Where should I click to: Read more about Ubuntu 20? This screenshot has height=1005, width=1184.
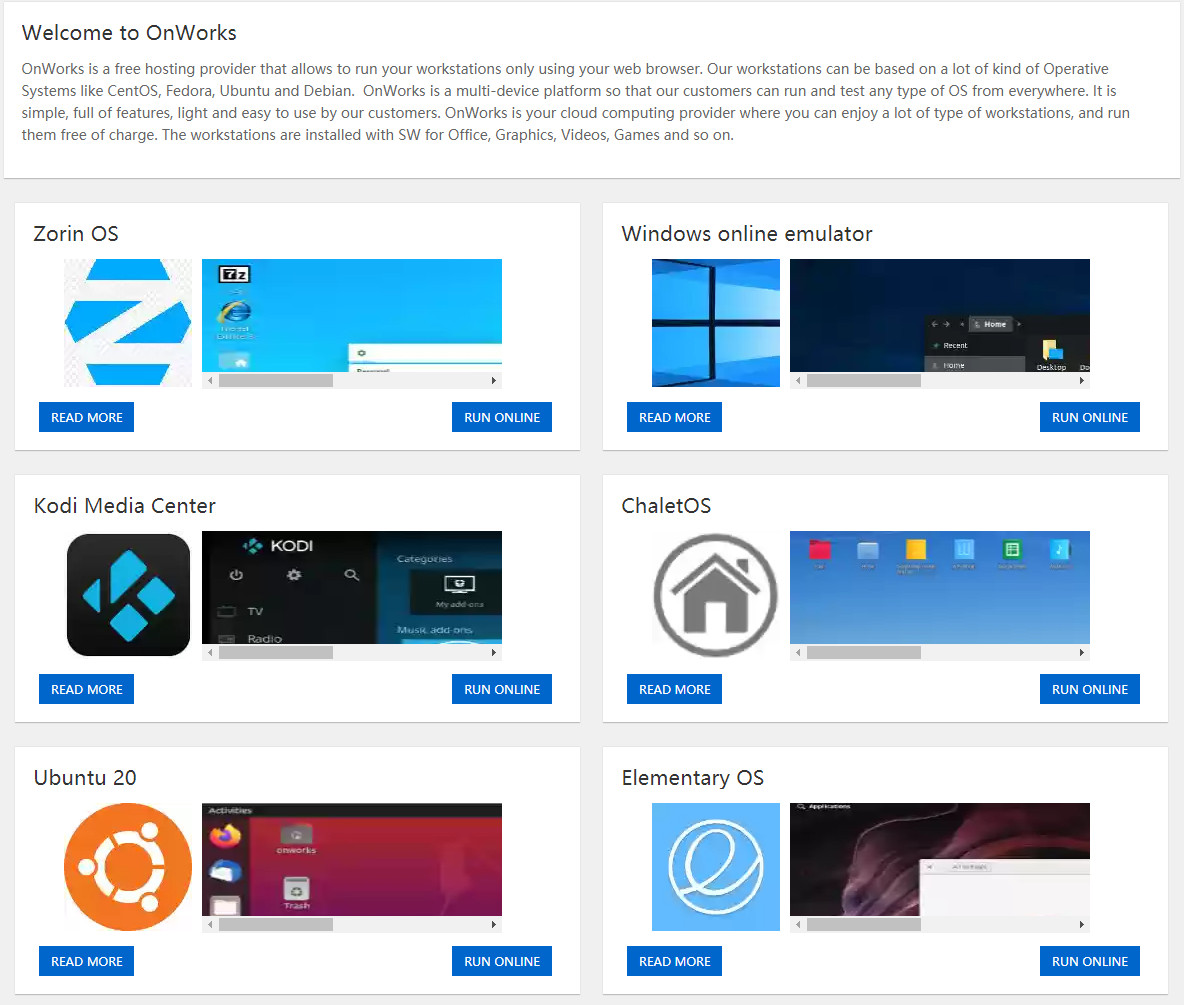tap(86, 960)
